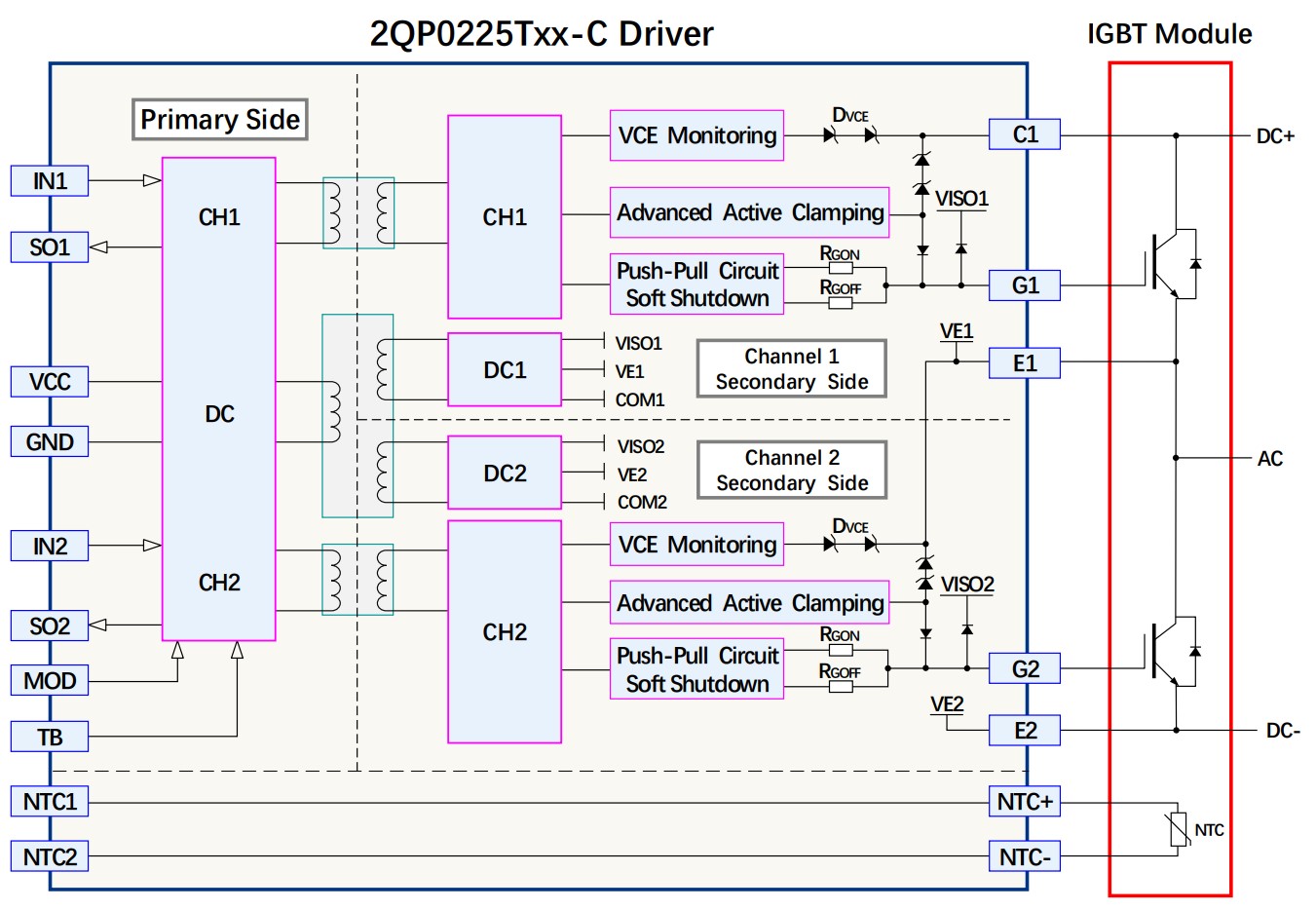The image size is (1316, 910).
Task: Click the DC+ output label
Action: [x=1275, y=136]
